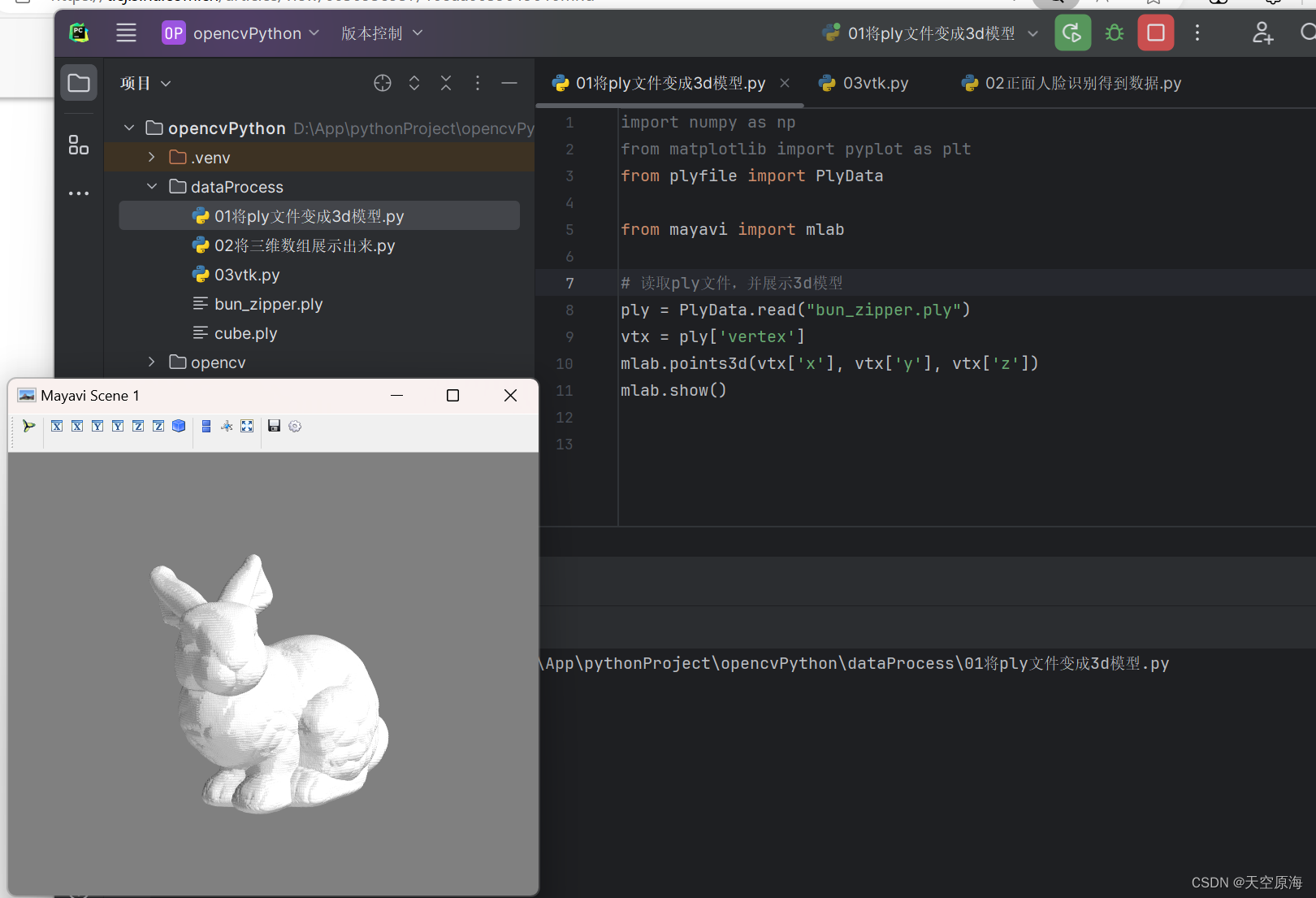The height and width of the screenshot is (898, 1316).
Task: Maximize the Mayavi Scene 1 window
Action: click(x=452, y=395)
